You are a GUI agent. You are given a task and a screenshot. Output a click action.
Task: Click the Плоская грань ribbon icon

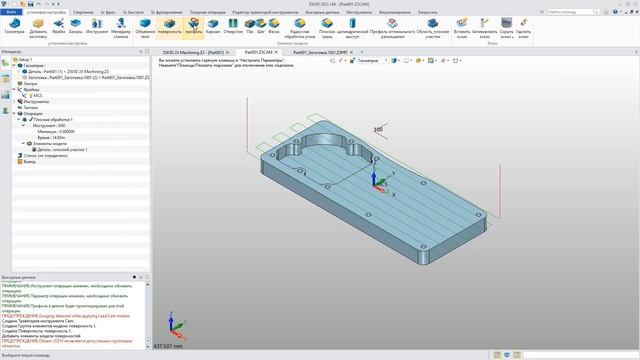point(327,29)
